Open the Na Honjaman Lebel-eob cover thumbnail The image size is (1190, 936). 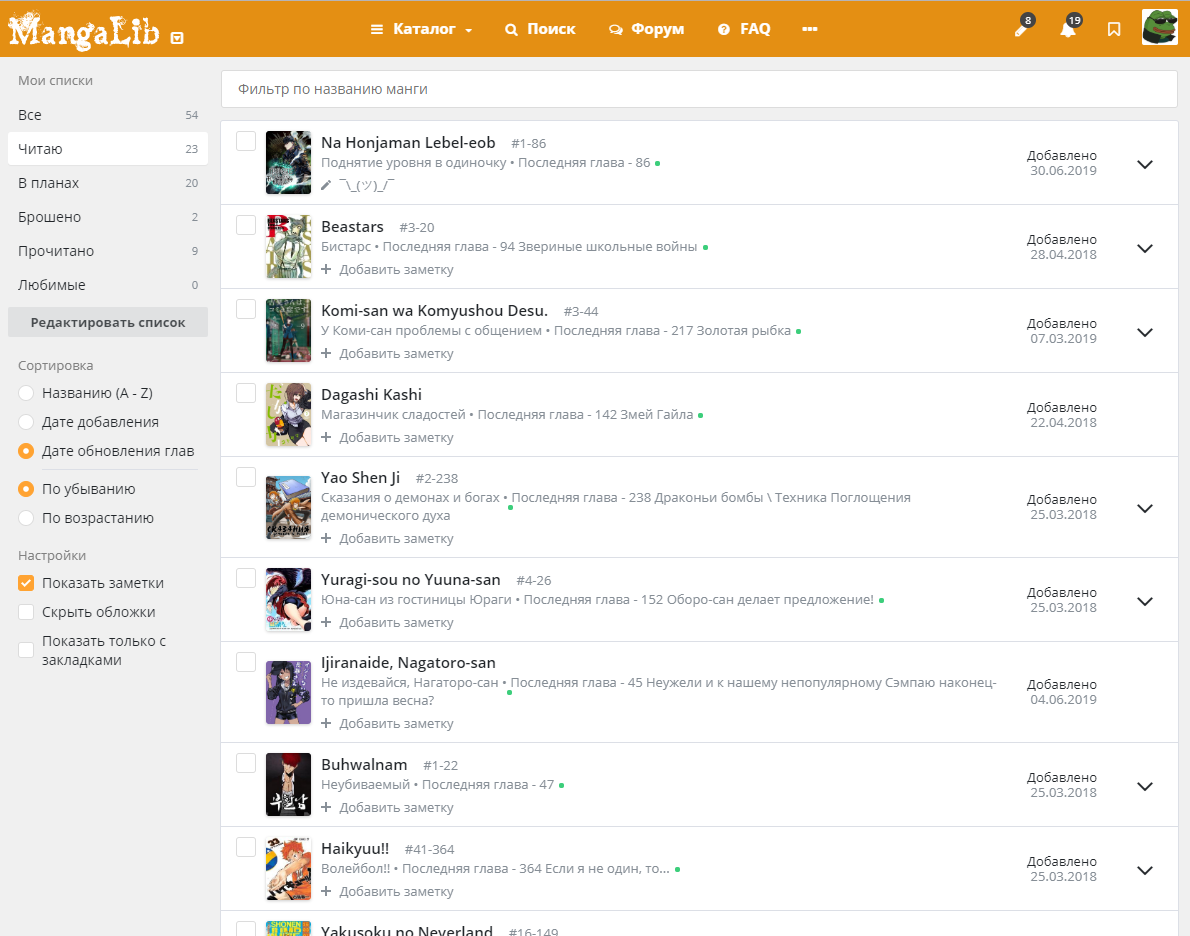pos(288,162)
